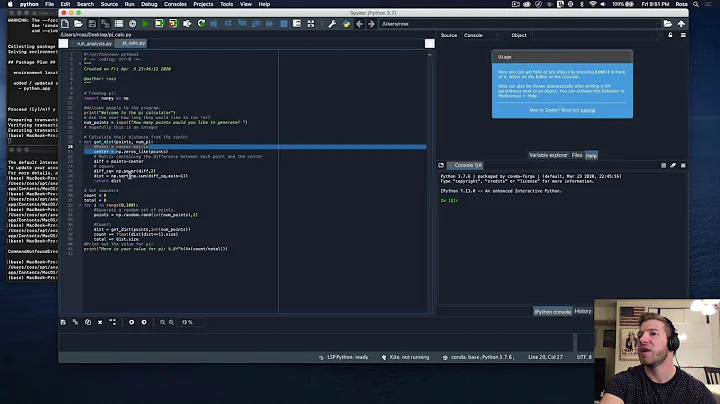Image resolution: width=720 pixels, height=404 pixels.
Task: Open the History tab
Action: point(583,311)
